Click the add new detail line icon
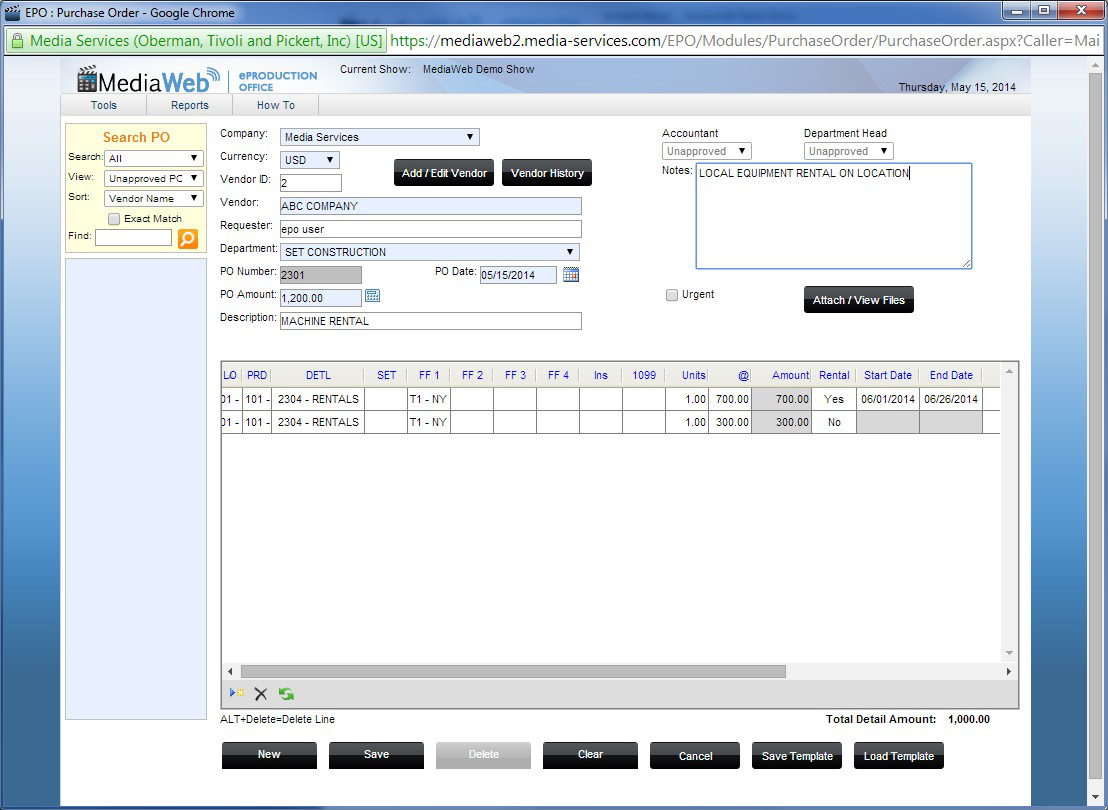 click(237, 693)
